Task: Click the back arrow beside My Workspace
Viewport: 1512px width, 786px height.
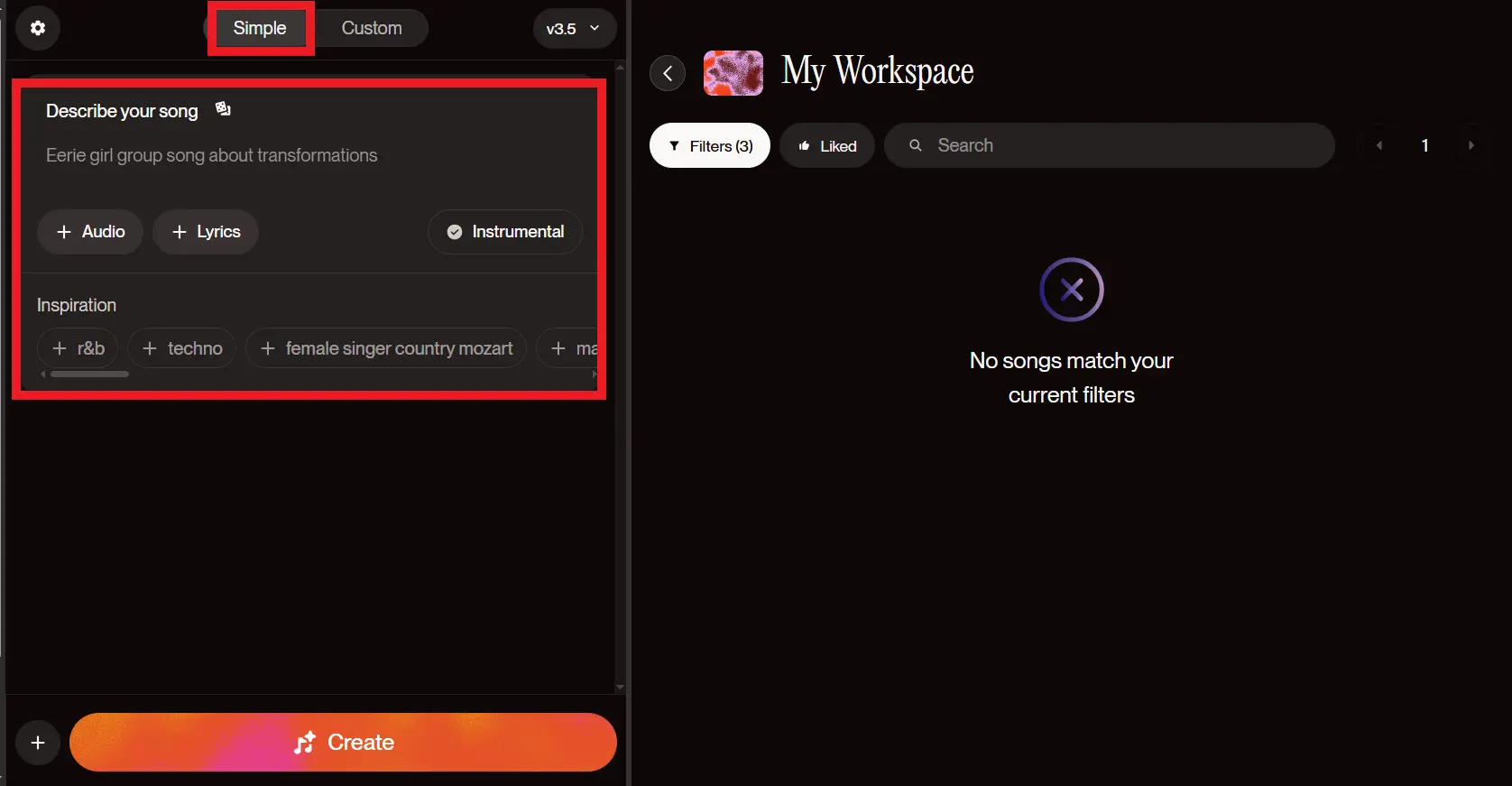Action: point(668,73)
